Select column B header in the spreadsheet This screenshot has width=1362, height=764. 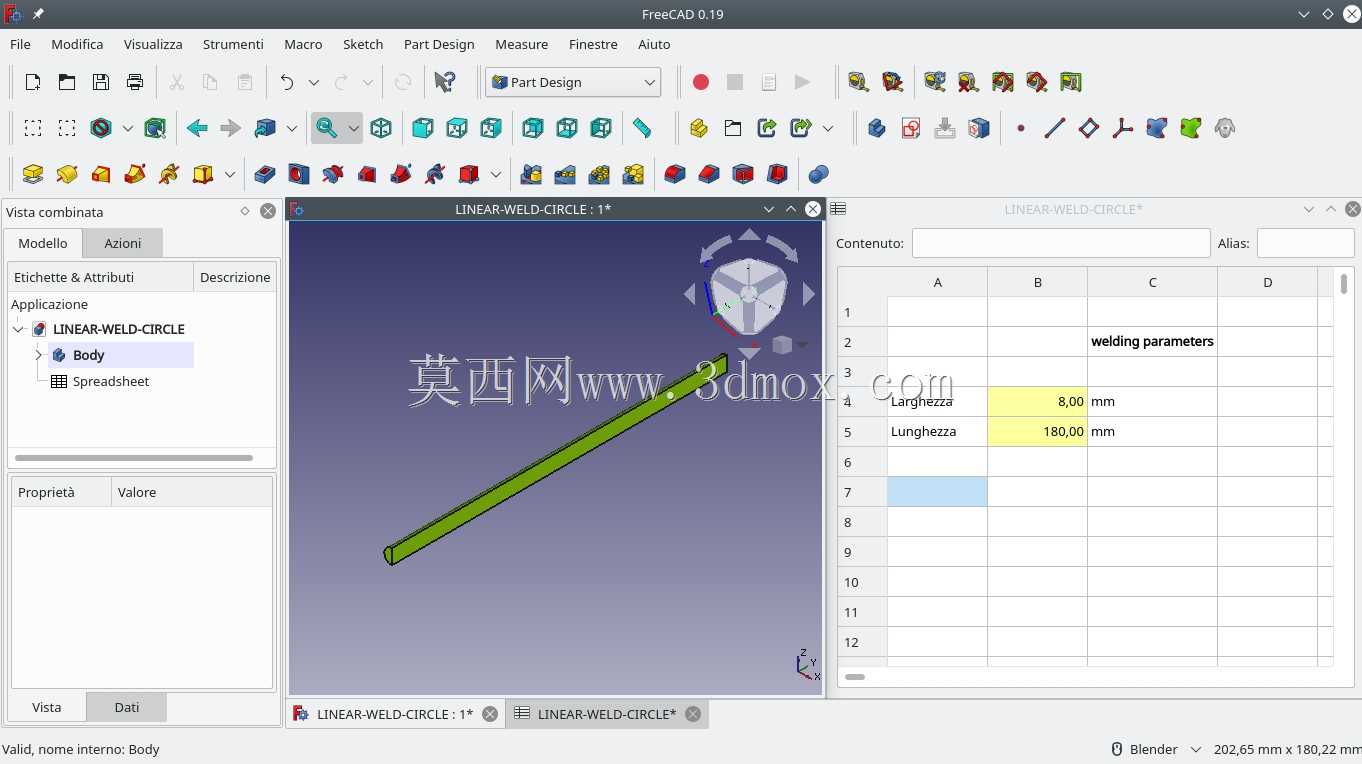1037,282
